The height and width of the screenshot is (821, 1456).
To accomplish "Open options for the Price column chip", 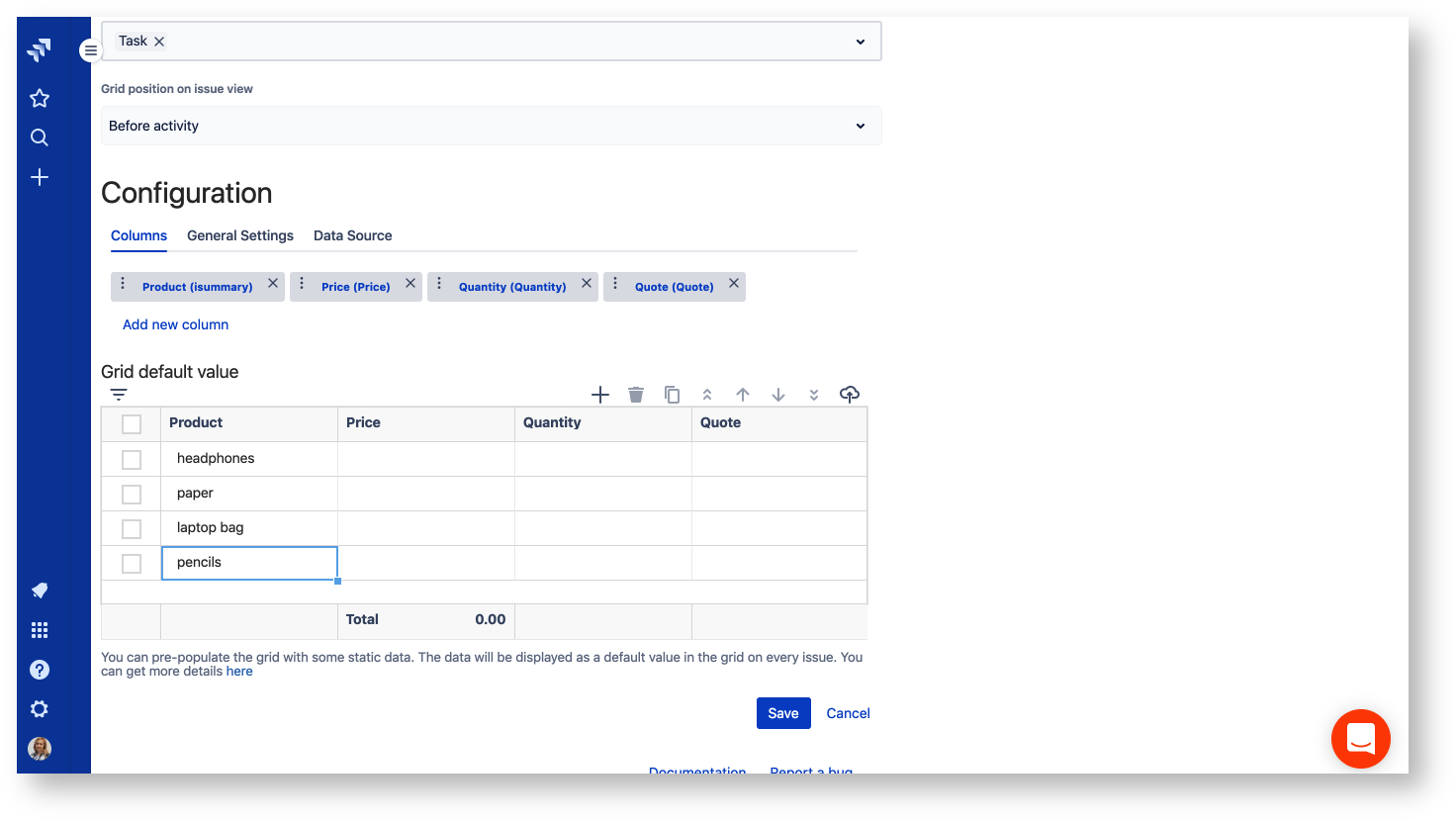I will coord(302,286).
